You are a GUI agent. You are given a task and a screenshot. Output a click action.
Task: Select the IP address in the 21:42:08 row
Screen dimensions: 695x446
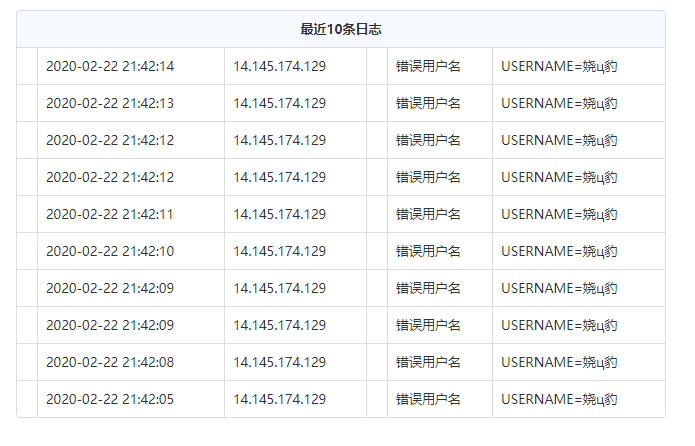tap(279, 362)
